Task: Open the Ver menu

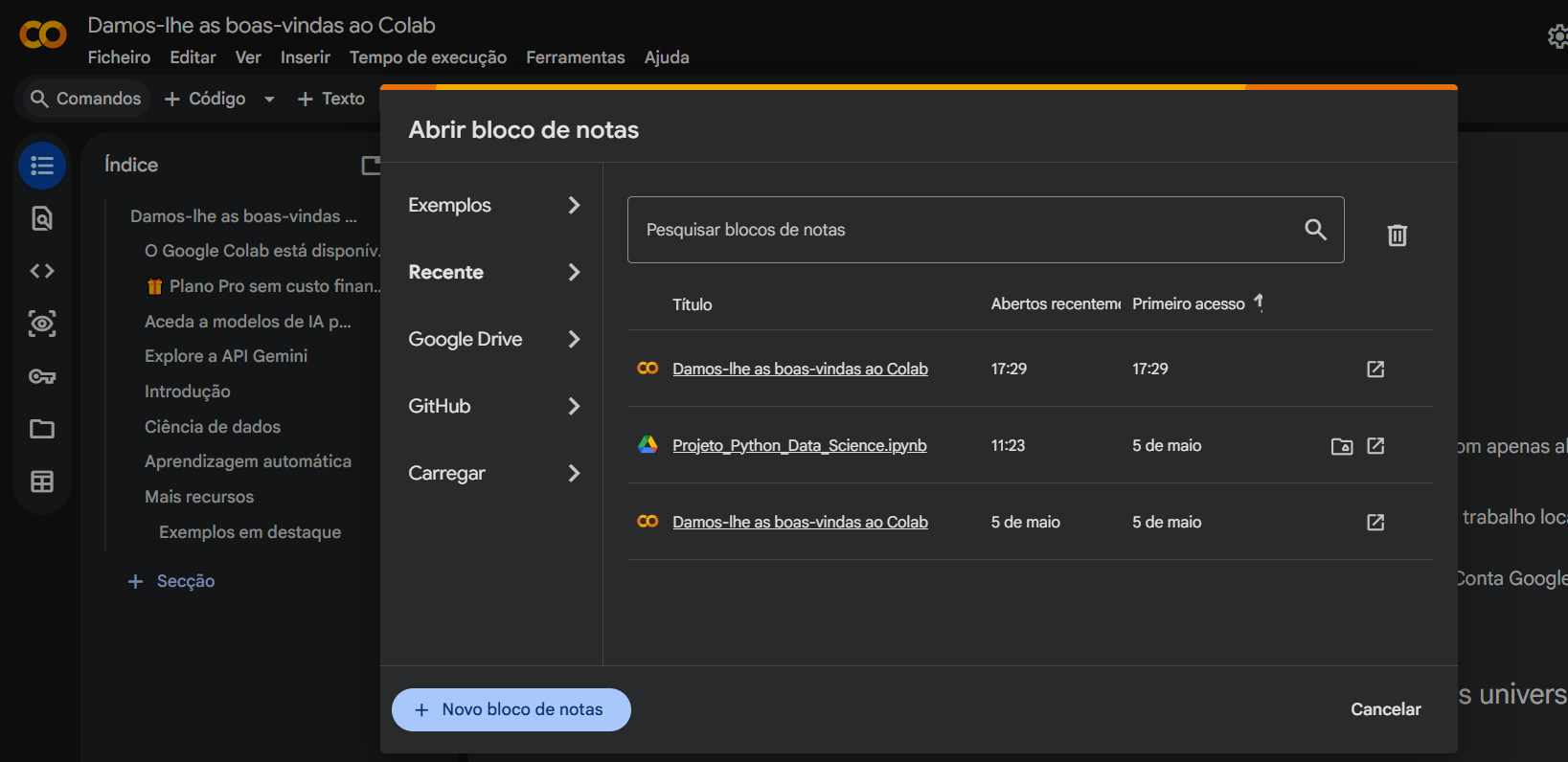Action: [x=248, y=57]
